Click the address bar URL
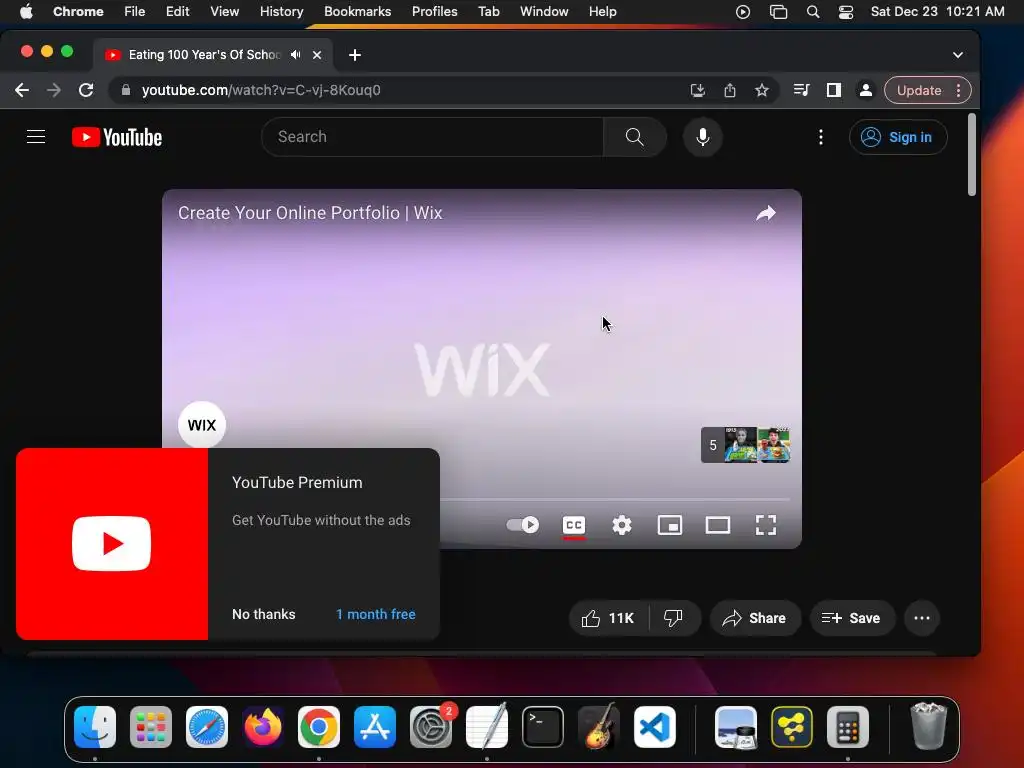1024x768 pixels. (x=261, y=90)
